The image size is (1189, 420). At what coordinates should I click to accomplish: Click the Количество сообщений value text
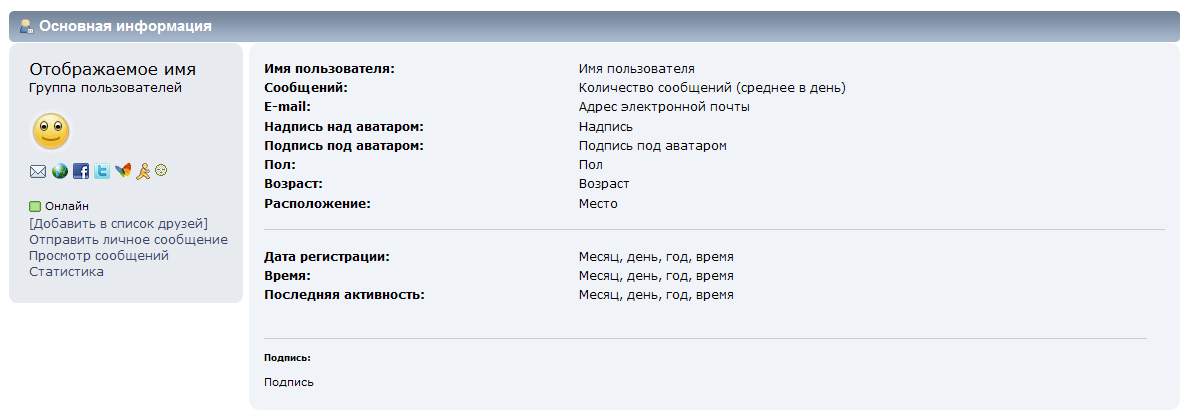(x=711, y=88)
